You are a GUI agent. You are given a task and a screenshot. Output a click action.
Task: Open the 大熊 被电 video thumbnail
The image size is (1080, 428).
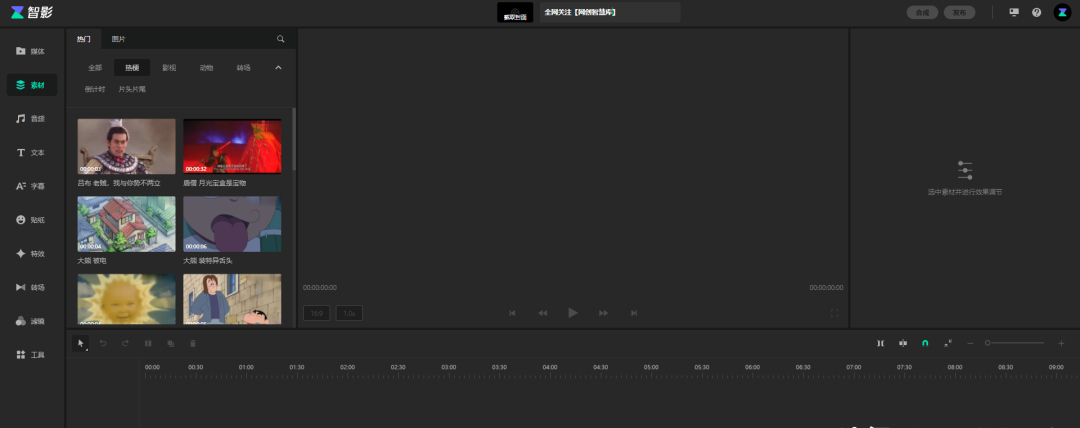[126, 224]
